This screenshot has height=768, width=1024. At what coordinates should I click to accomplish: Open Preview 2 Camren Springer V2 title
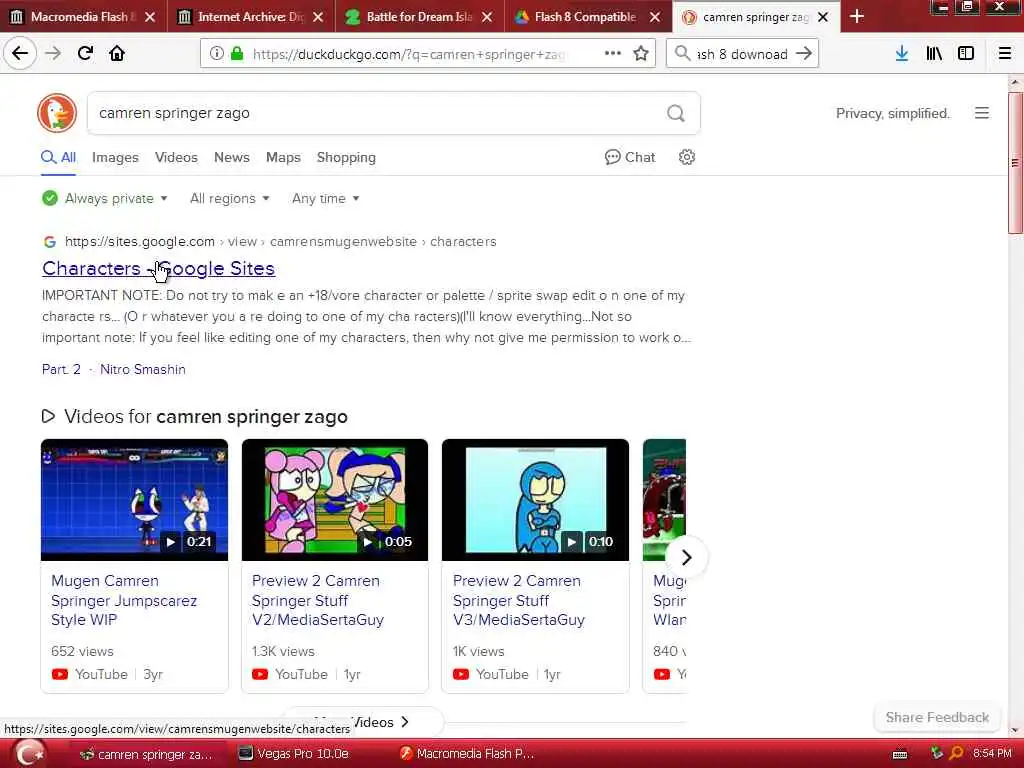coord(318,600)
